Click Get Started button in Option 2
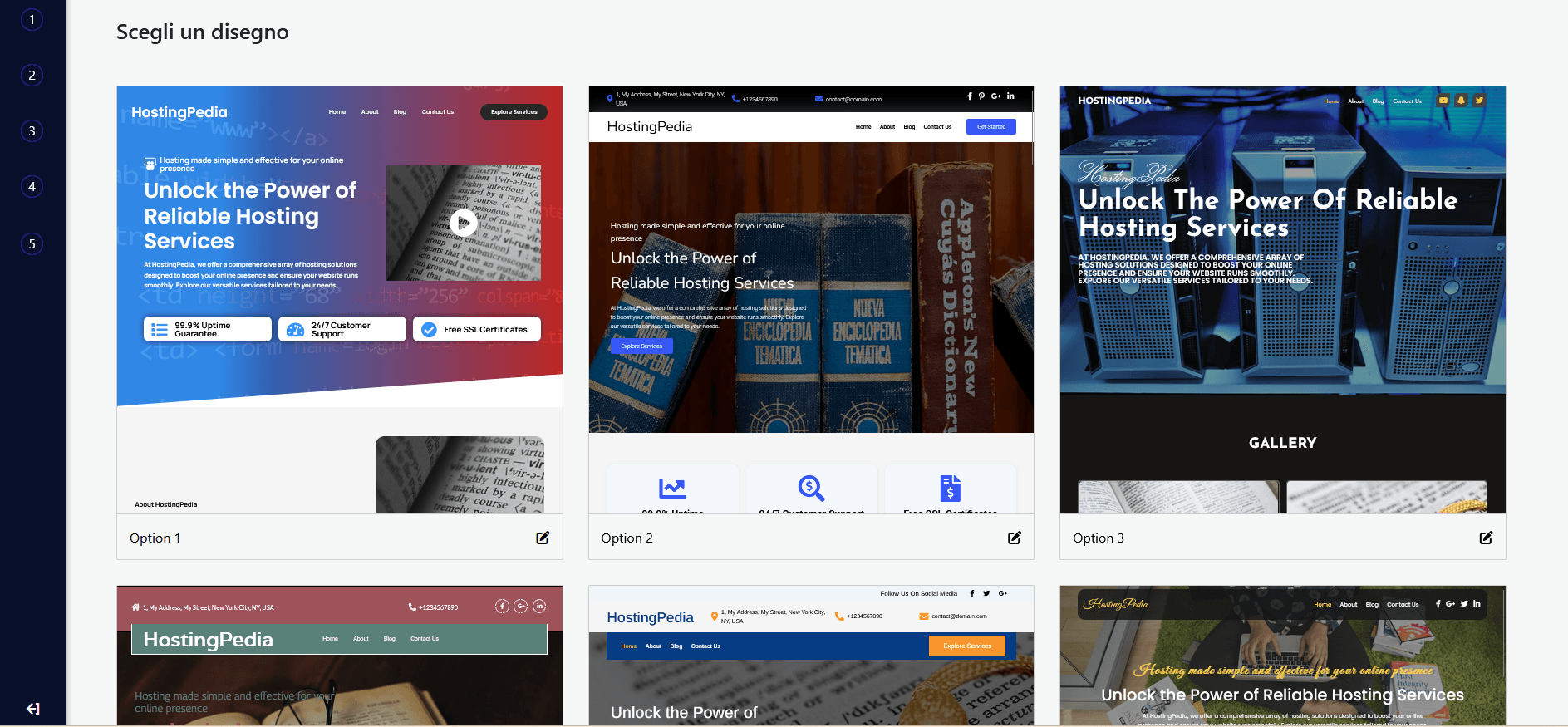This screenshot has height=727, width=1568. click(990, 127)
